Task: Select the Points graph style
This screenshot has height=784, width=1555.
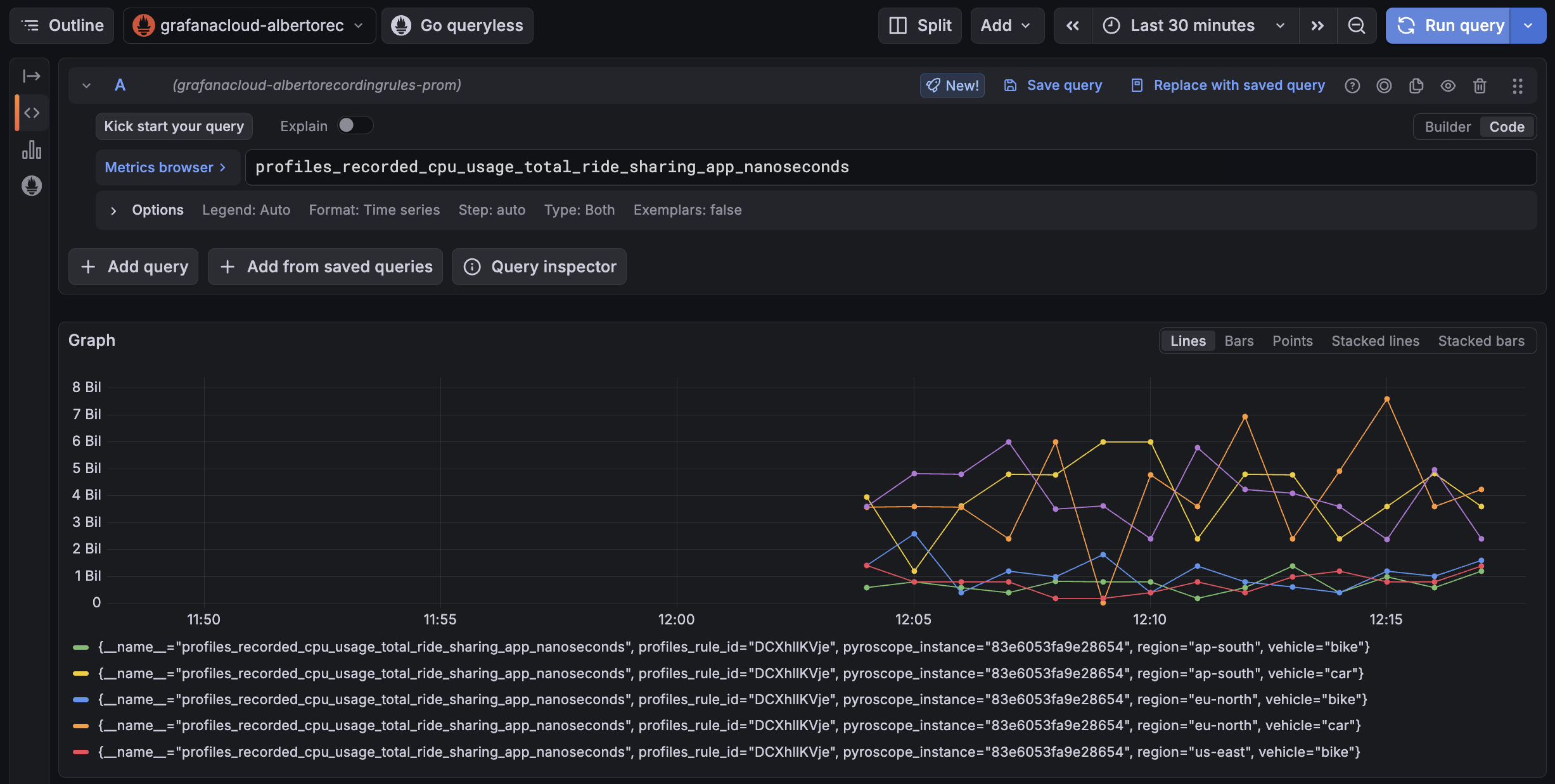Action: pos(1292,341)
